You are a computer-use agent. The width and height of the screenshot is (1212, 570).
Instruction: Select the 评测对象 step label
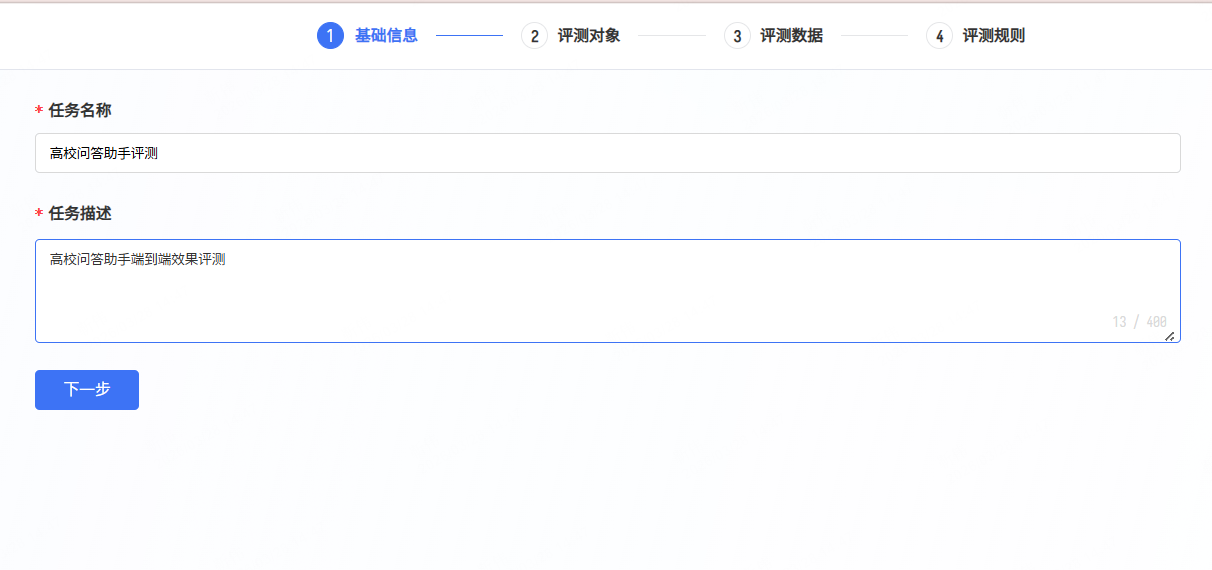589,36
